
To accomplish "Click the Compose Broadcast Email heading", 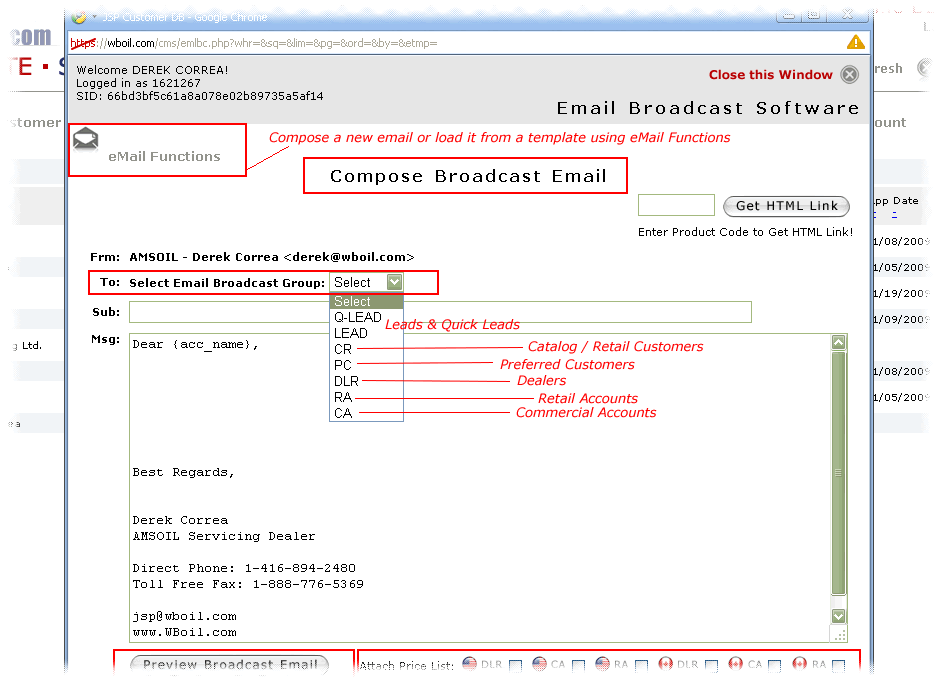I will [468, 176].
